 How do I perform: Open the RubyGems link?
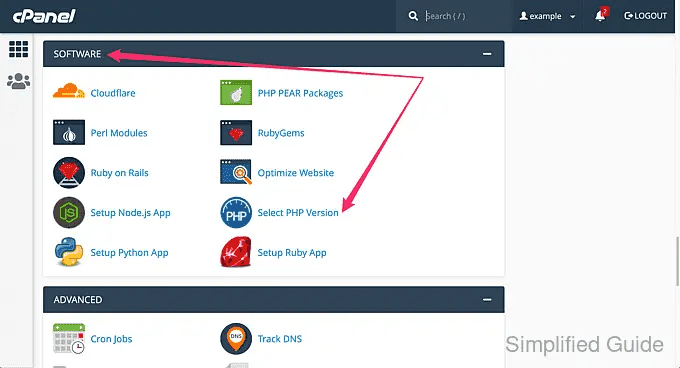[x=281, y=133]
